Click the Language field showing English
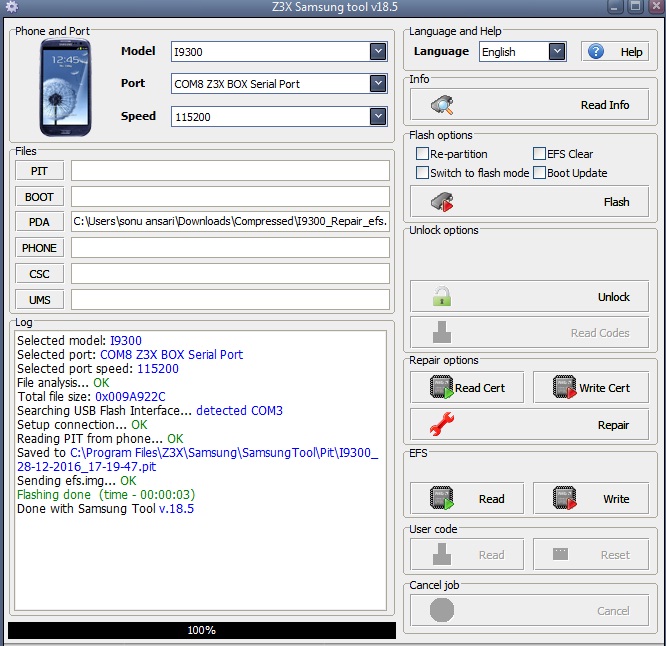 (522, 51)
